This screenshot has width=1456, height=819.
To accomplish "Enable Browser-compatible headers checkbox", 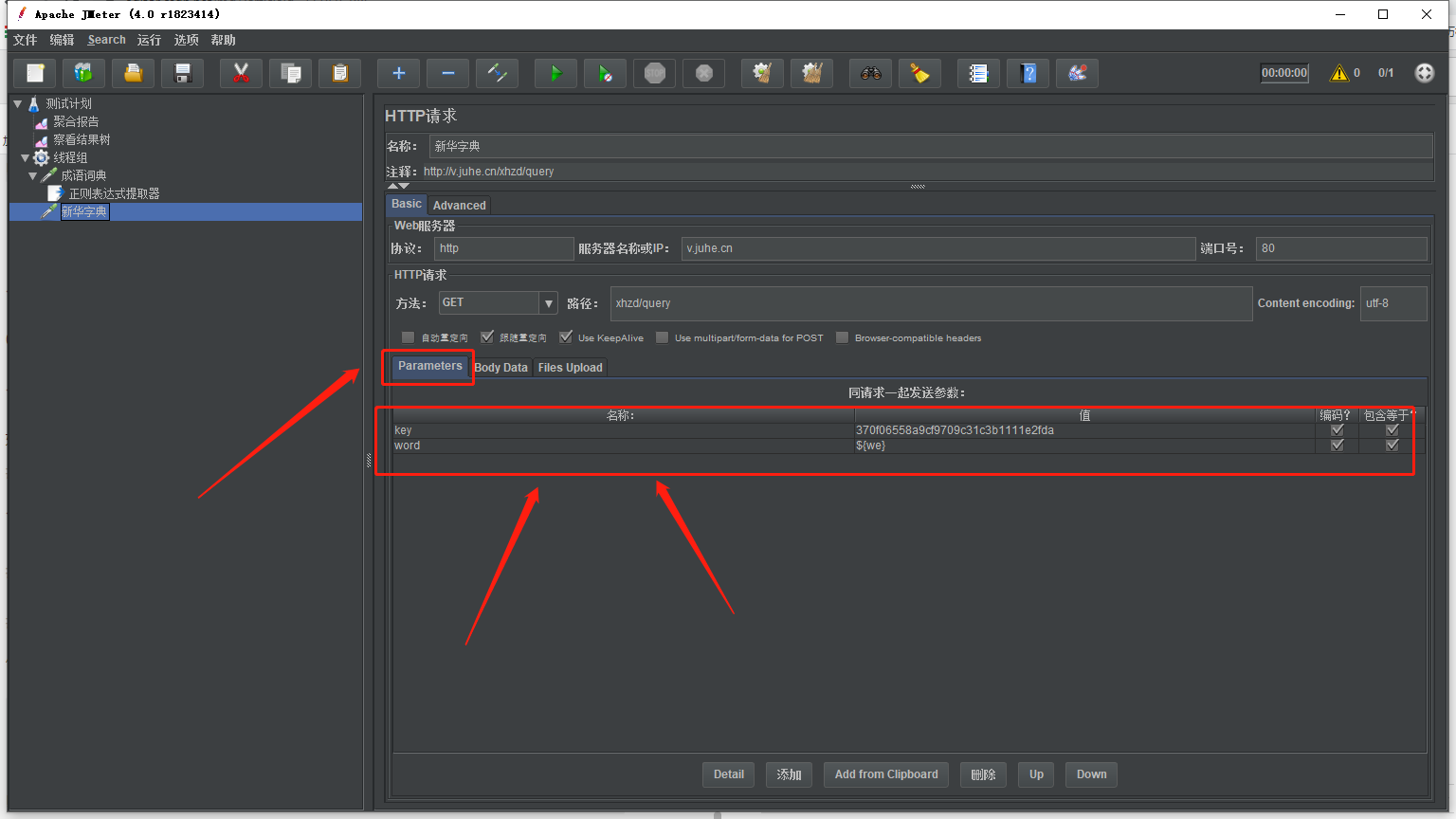I will point(842,337).
